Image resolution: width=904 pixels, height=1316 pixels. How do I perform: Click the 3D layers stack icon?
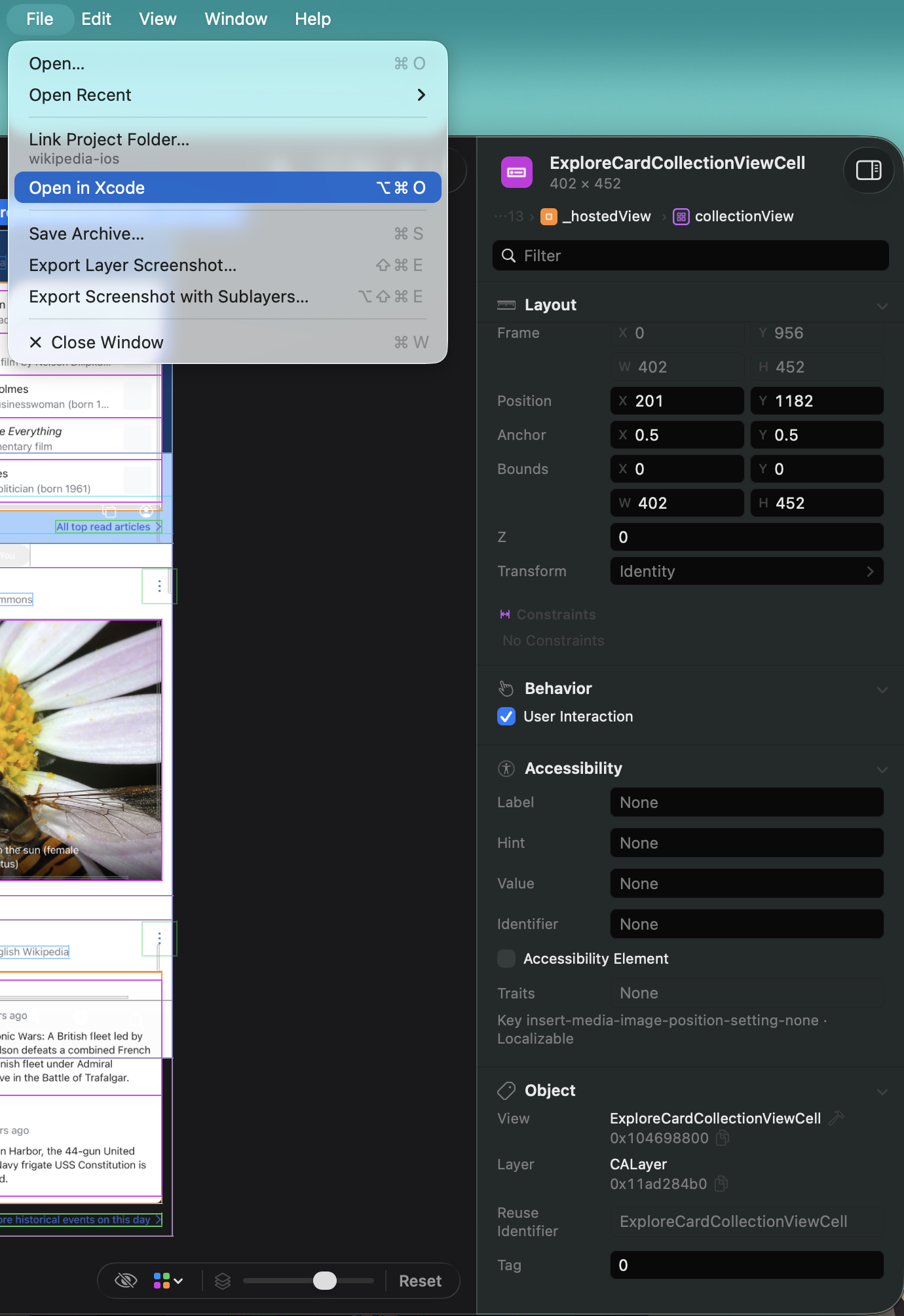coord(223,1281)
